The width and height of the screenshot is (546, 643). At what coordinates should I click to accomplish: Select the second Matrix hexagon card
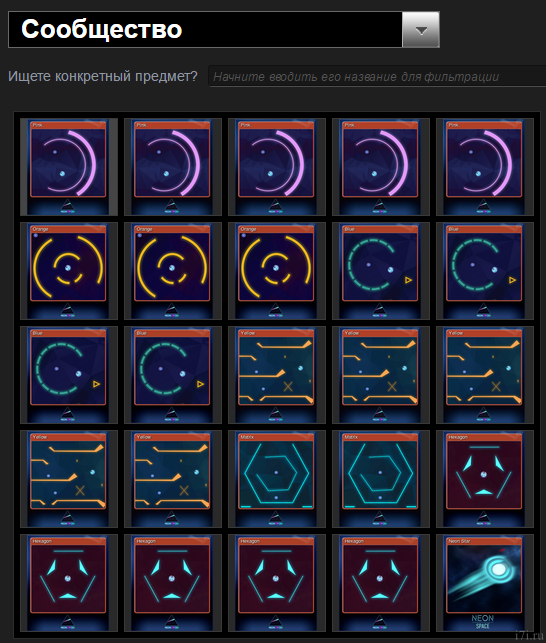point(381,479)
